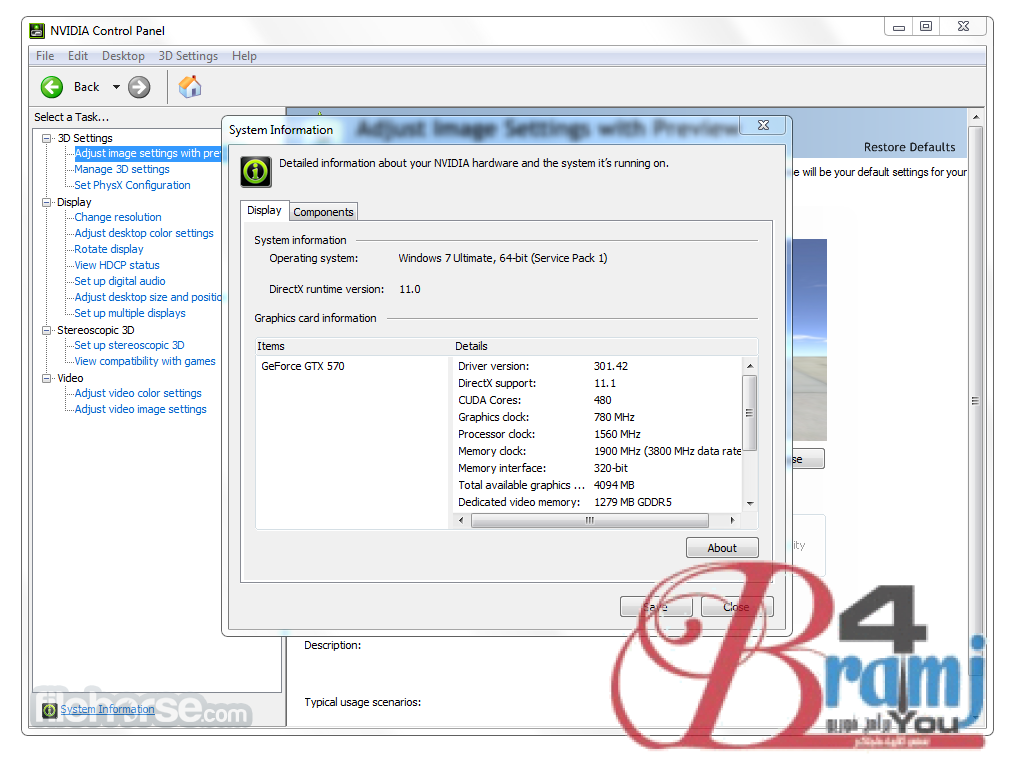Open the Home page icon in the toolbar
This screenshot has width=1015, height=758.
tap(190, 87)
